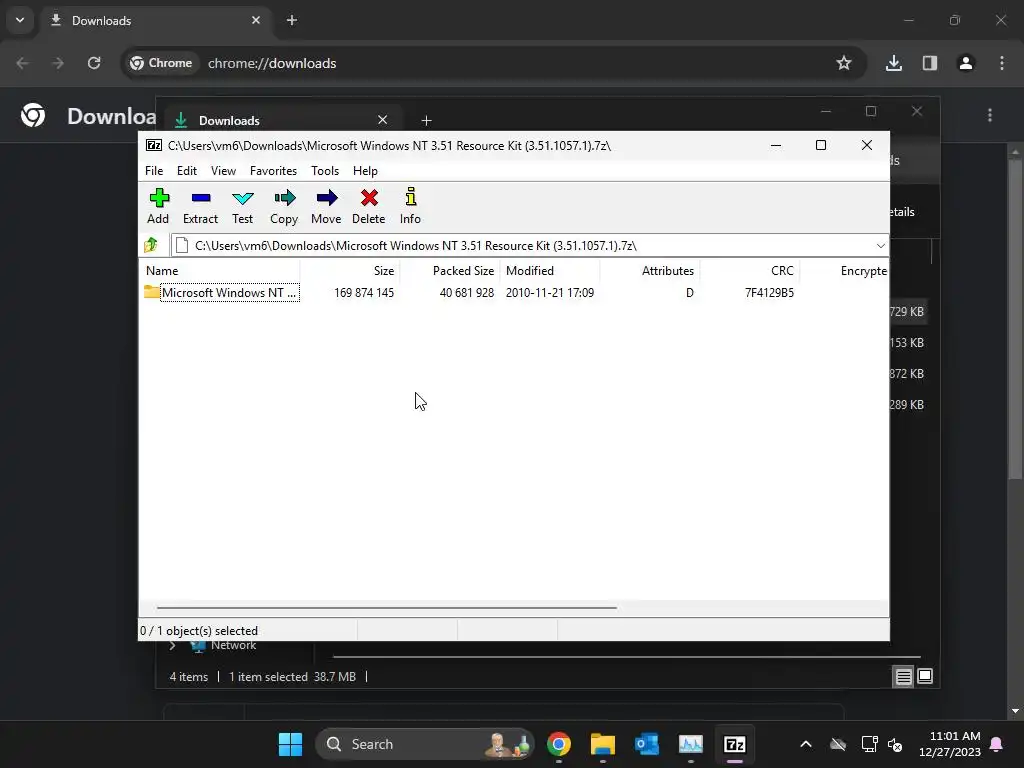Open the 7-Zip taskbar icon
Viewport: 1024px width, 768px height.
pyautogui.click(x=735, y=744)
